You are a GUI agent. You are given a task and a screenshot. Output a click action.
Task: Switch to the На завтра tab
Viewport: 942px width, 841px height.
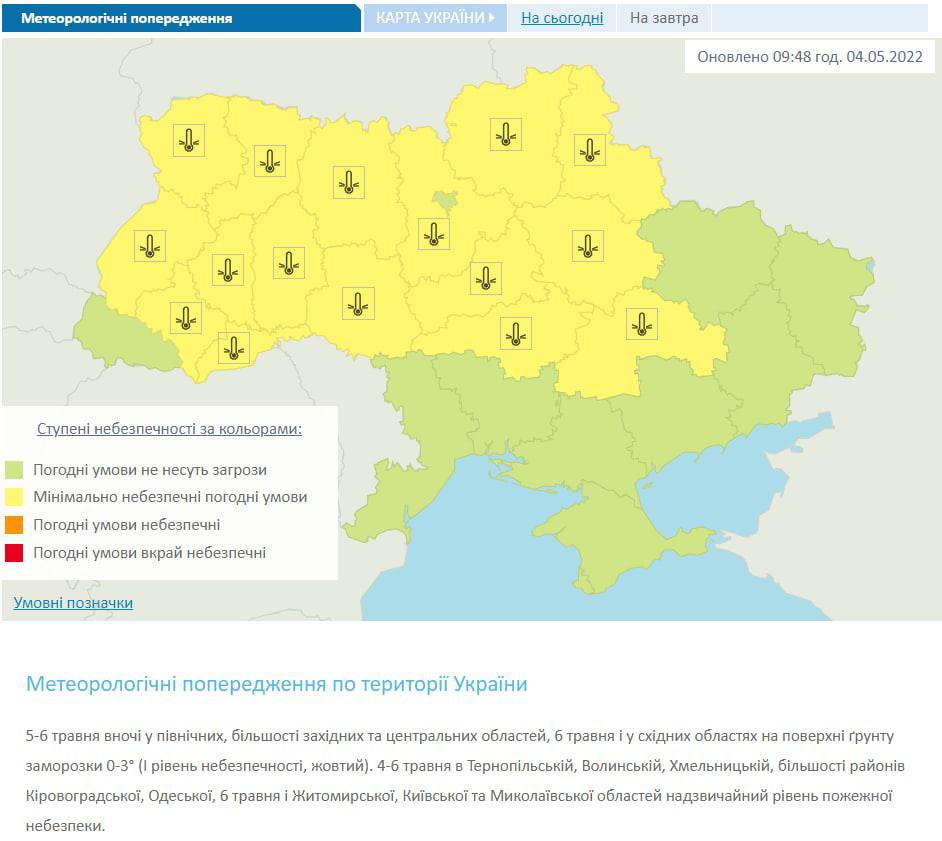[664, 18]
